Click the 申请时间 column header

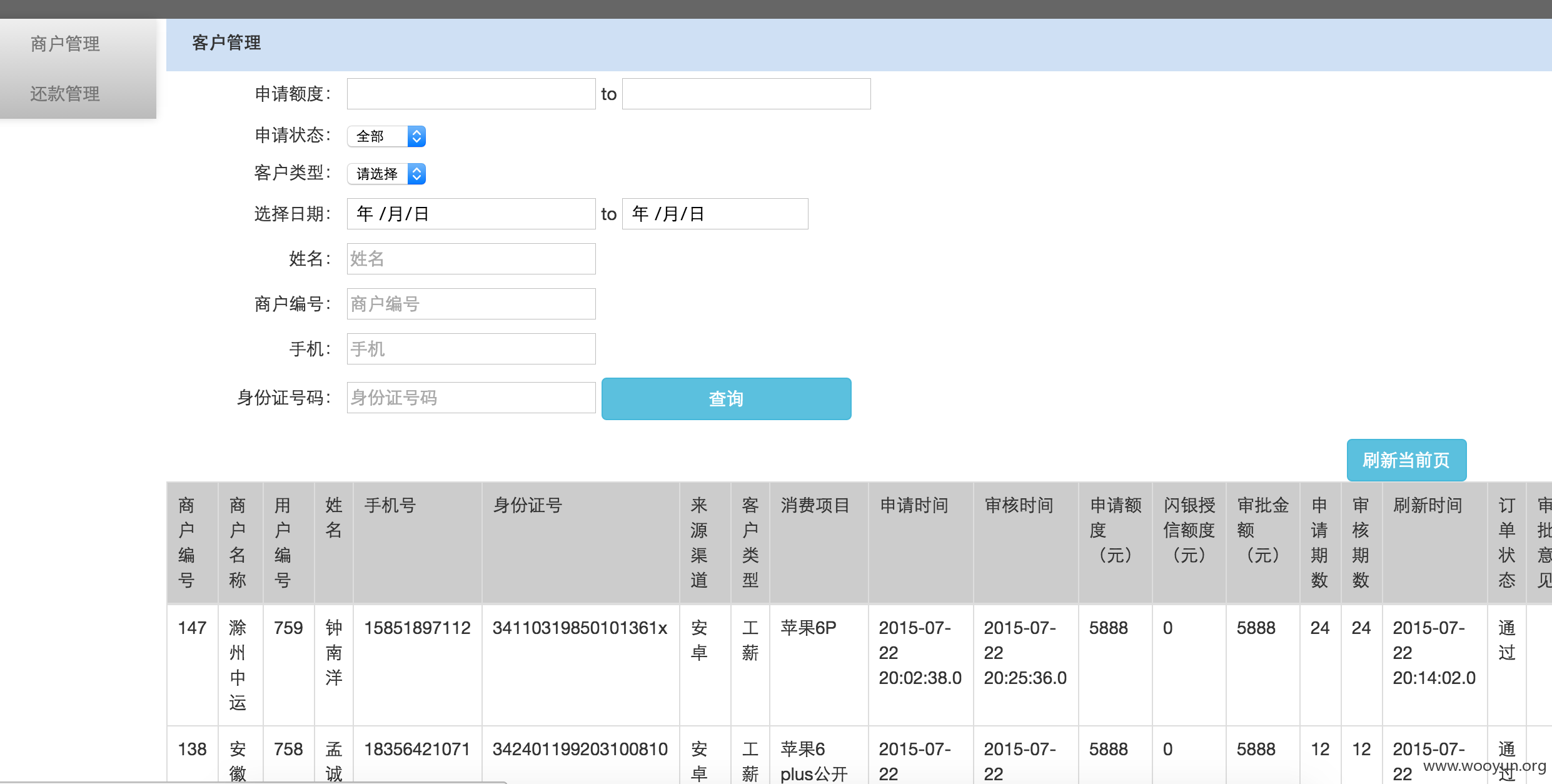point(920,542)
